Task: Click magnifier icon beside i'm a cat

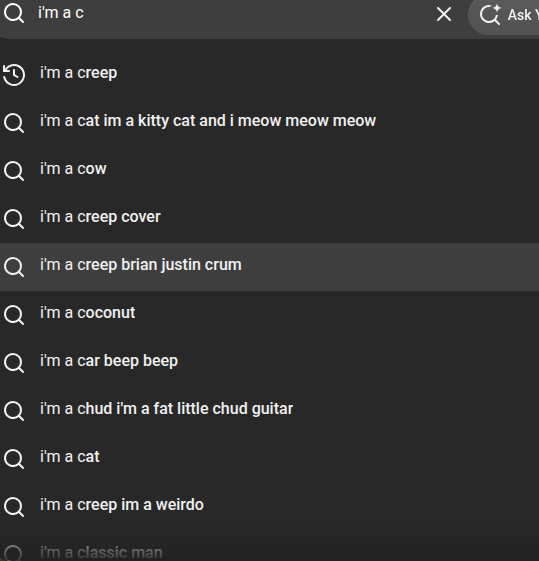Action: coord(14,458)
